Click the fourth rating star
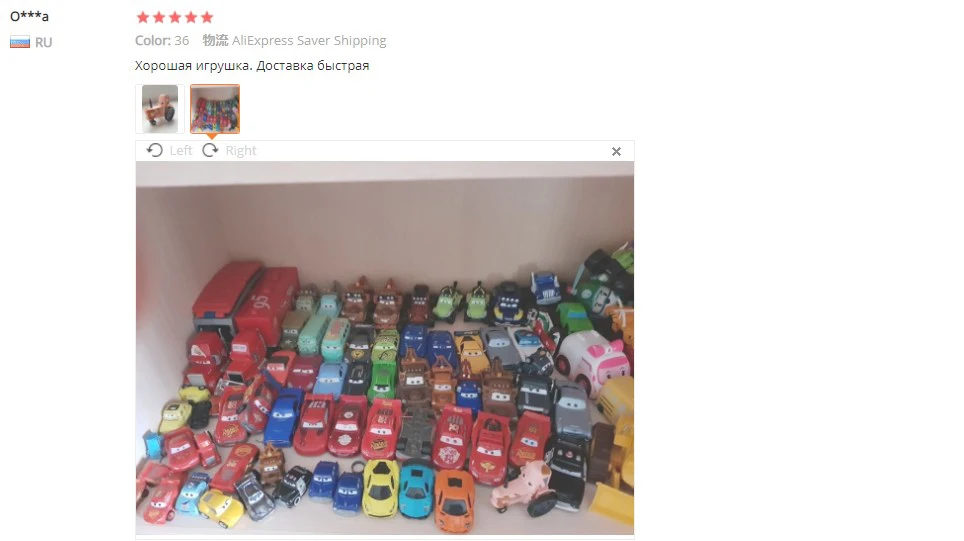 click(191, 17)
